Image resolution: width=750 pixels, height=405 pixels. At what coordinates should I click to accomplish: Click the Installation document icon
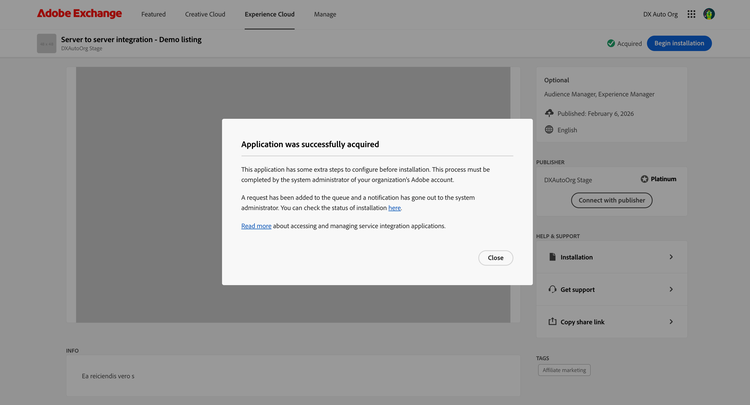click(552, 257)
